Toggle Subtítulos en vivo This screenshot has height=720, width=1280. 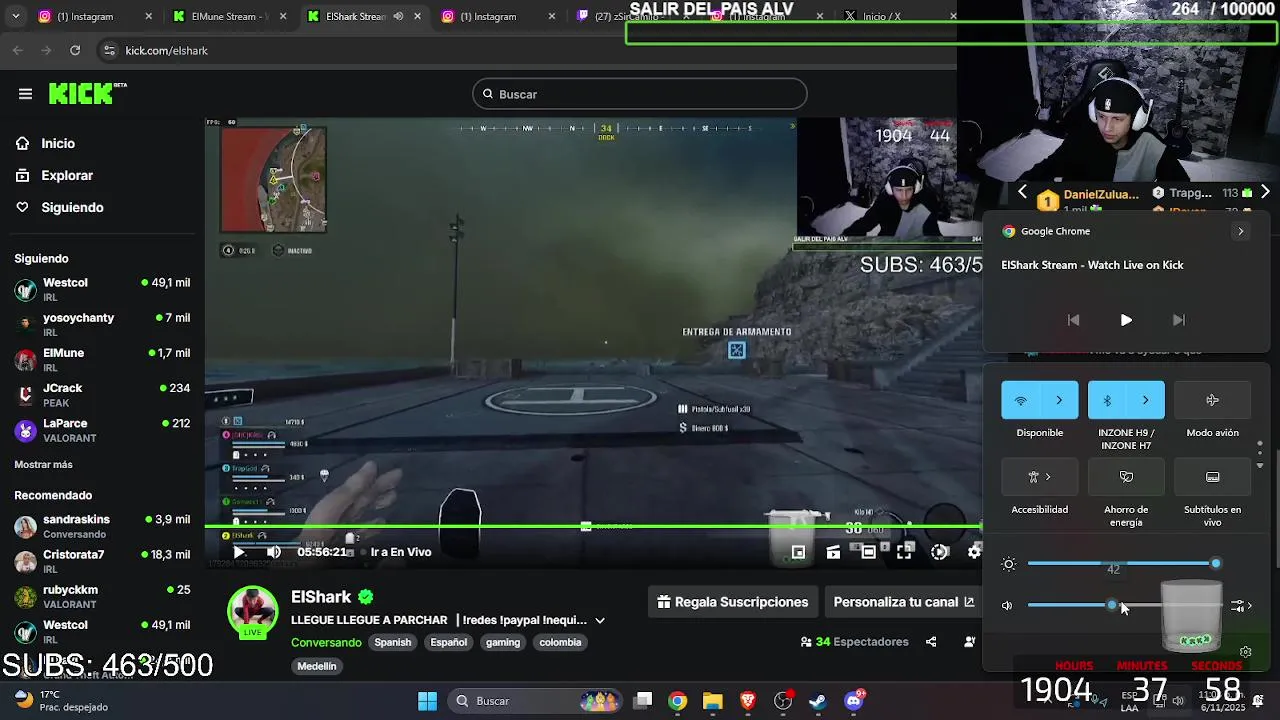tap(1212, 477)
